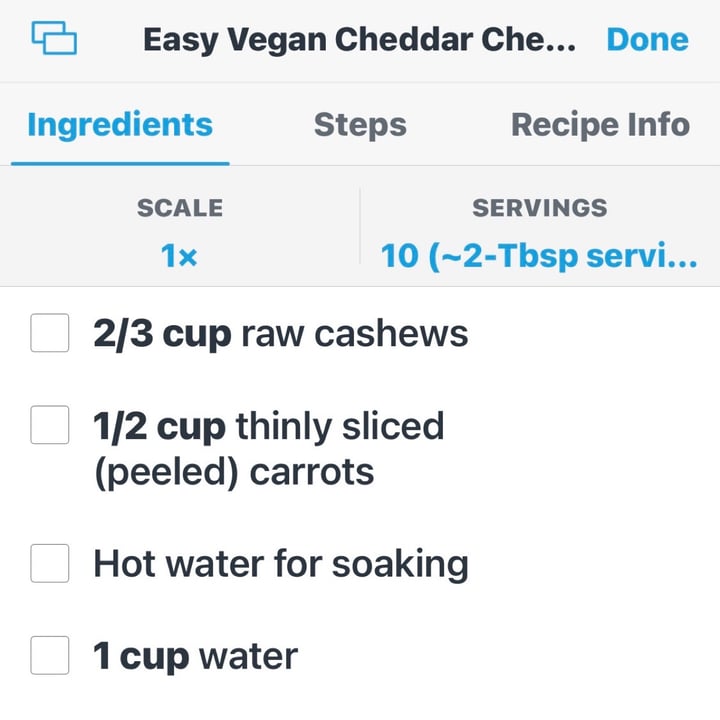
Task: Tap the recipe title Easy Vegan Cheddar
Action: pos(359,40)
